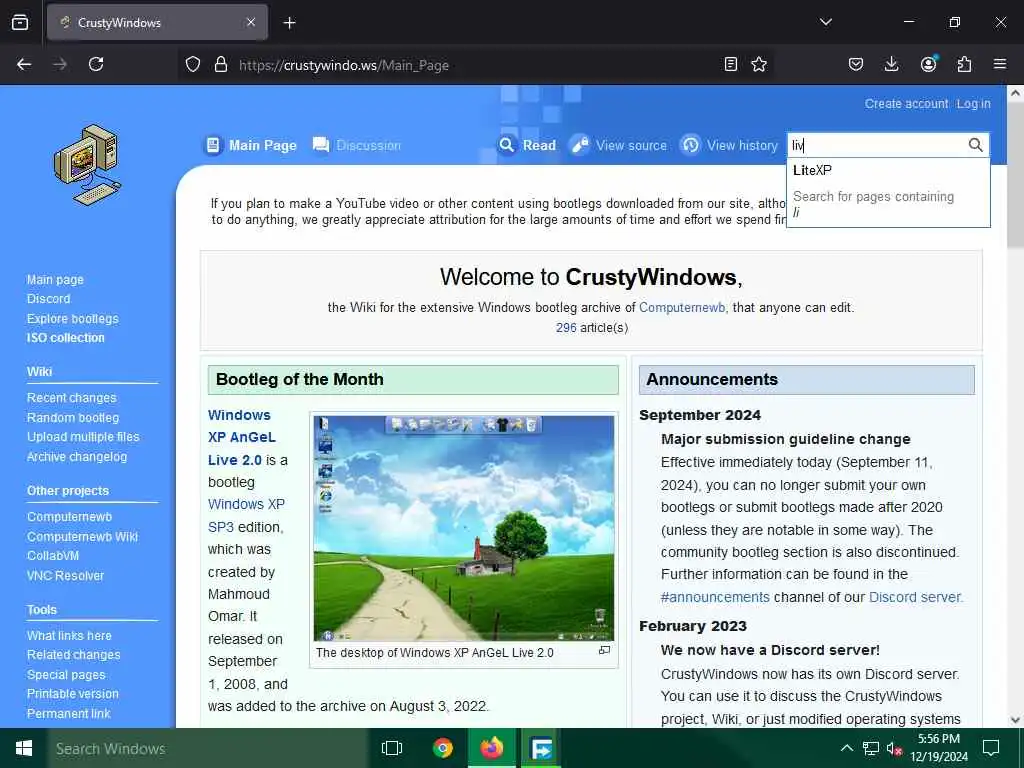The height and width of the screenshot is (768, 1024).
Task: Open Windows XP SP3 link
Action: point(246,515)
